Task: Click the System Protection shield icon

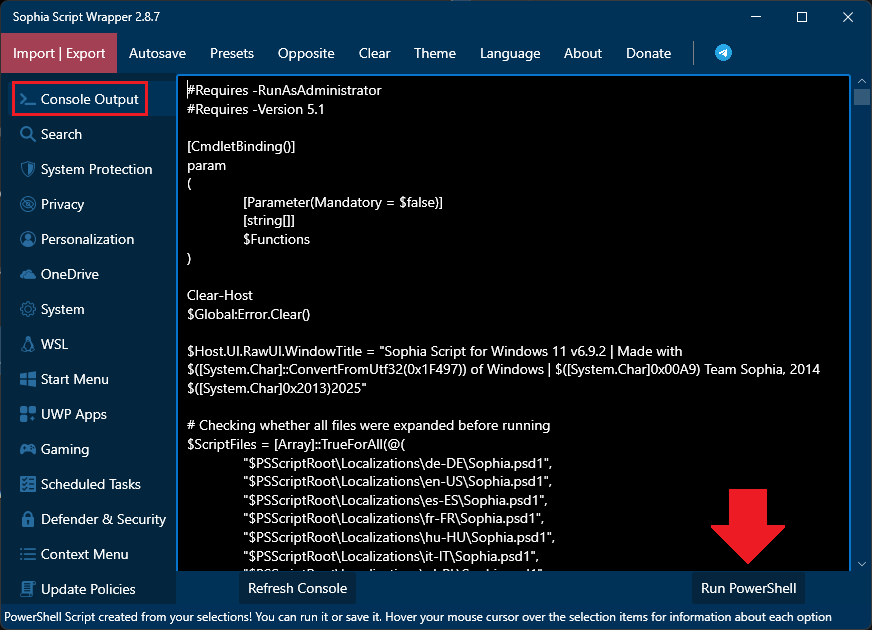Action: pos(28,169)
